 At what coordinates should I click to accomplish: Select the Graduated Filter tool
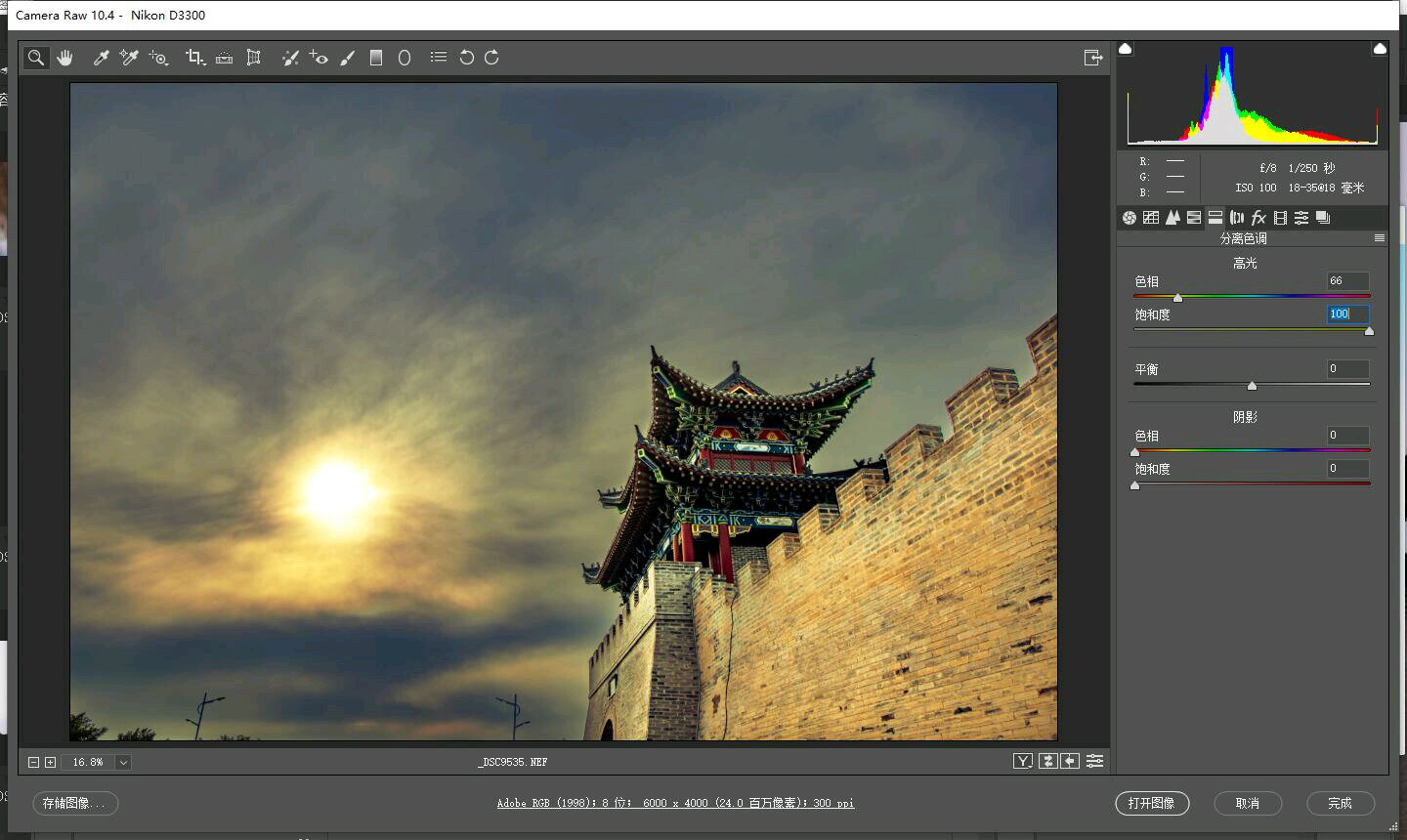click(x=376, y=58)
